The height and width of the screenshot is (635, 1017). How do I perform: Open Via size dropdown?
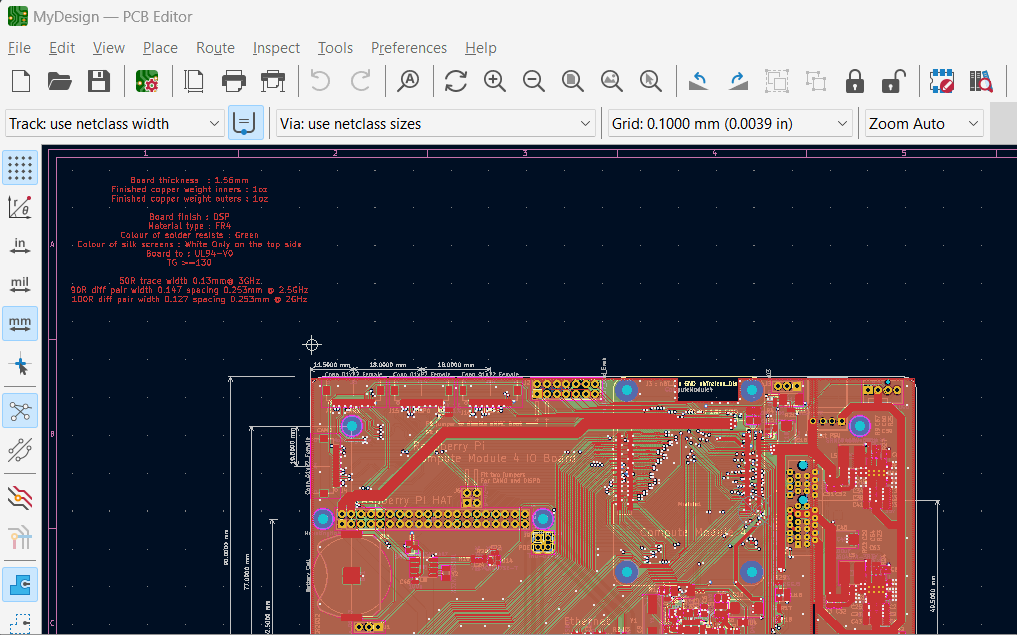tap(436, 123)
